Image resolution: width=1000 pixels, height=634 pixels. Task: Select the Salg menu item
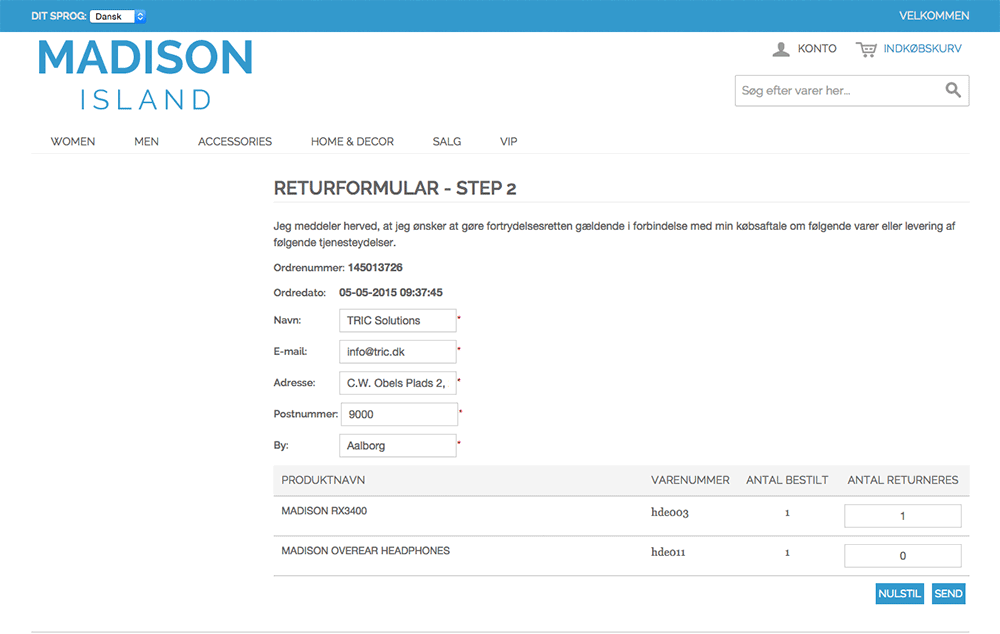coord(447,142)
